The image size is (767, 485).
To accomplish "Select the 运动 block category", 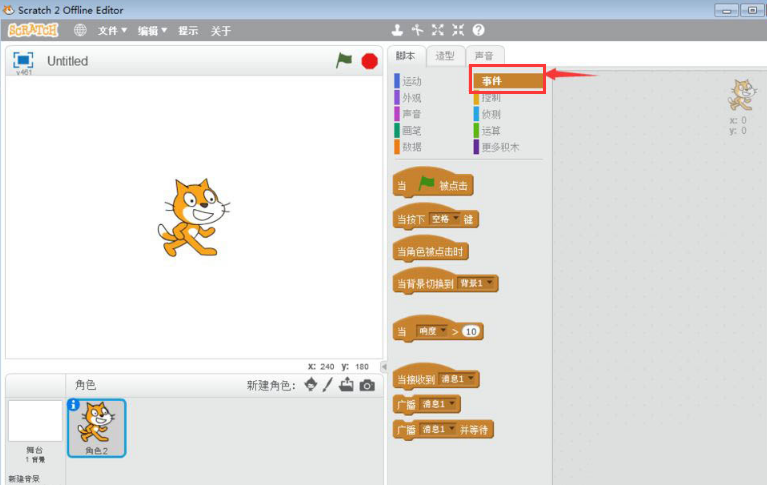I will 408,81.
